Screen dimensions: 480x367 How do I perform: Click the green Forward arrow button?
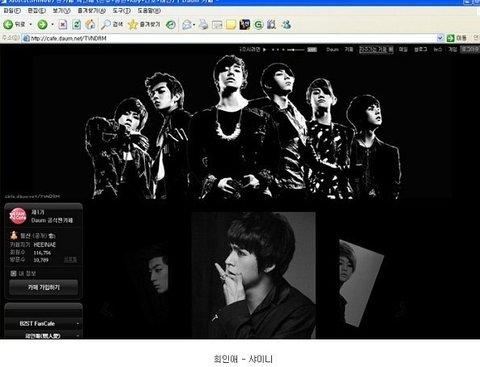[x=42, y=24]
